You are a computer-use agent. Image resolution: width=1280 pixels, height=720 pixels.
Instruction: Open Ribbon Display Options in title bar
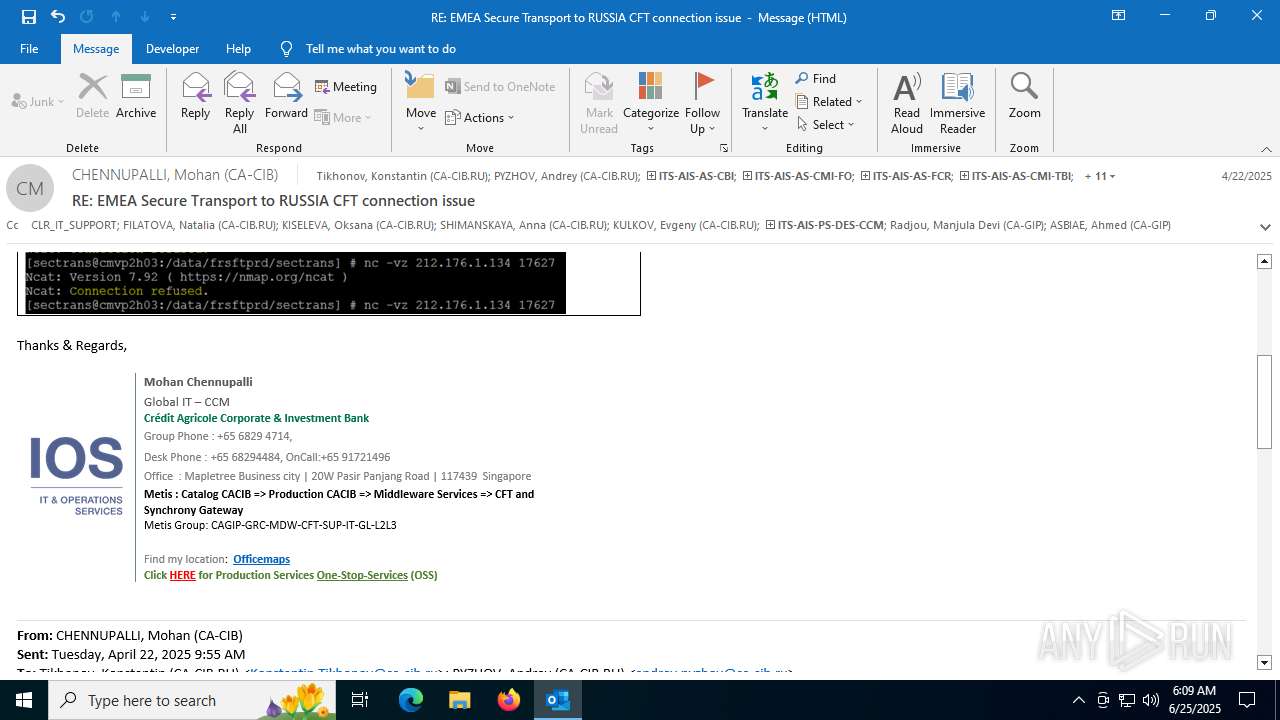click(1118, 16)
